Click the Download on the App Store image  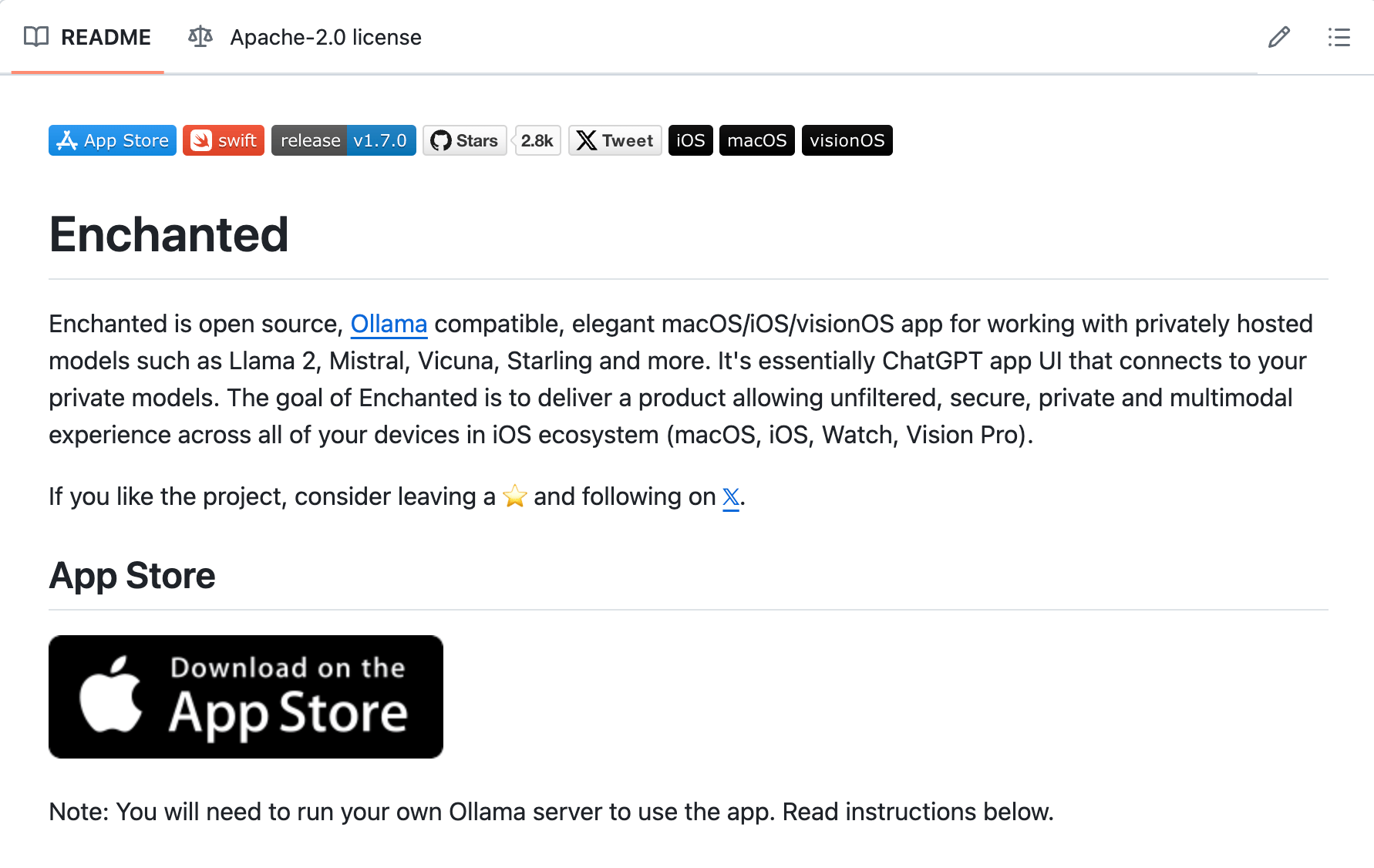[246, 697]
